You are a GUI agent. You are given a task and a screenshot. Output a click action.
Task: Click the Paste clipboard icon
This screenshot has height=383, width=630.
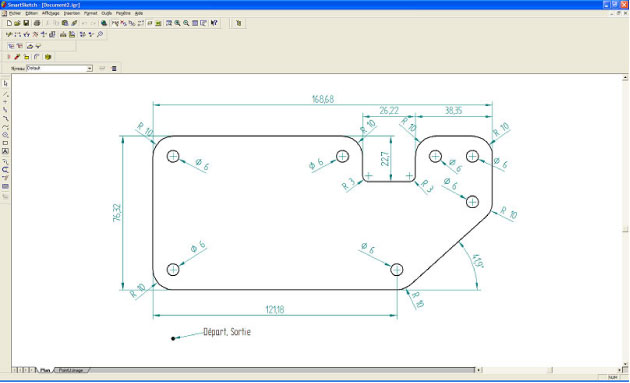(x=65, y=23)
